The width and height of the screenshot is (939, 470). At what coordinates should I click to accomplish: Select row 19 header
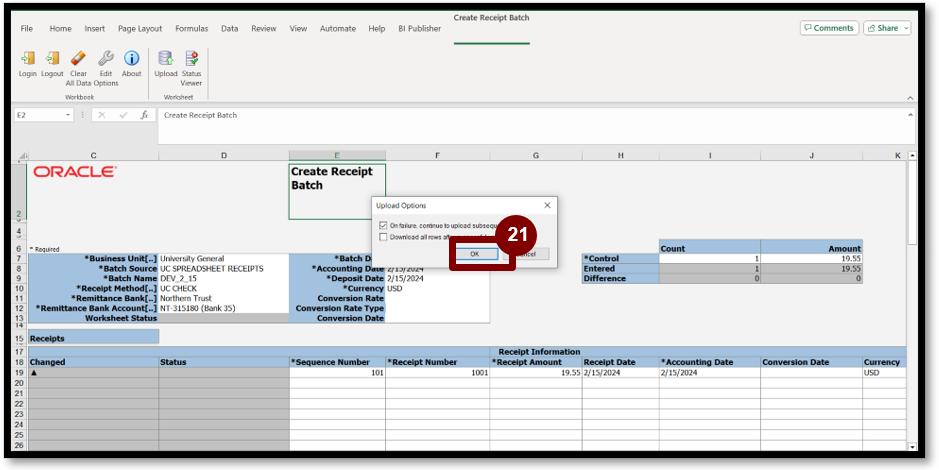tap(19, 372)
